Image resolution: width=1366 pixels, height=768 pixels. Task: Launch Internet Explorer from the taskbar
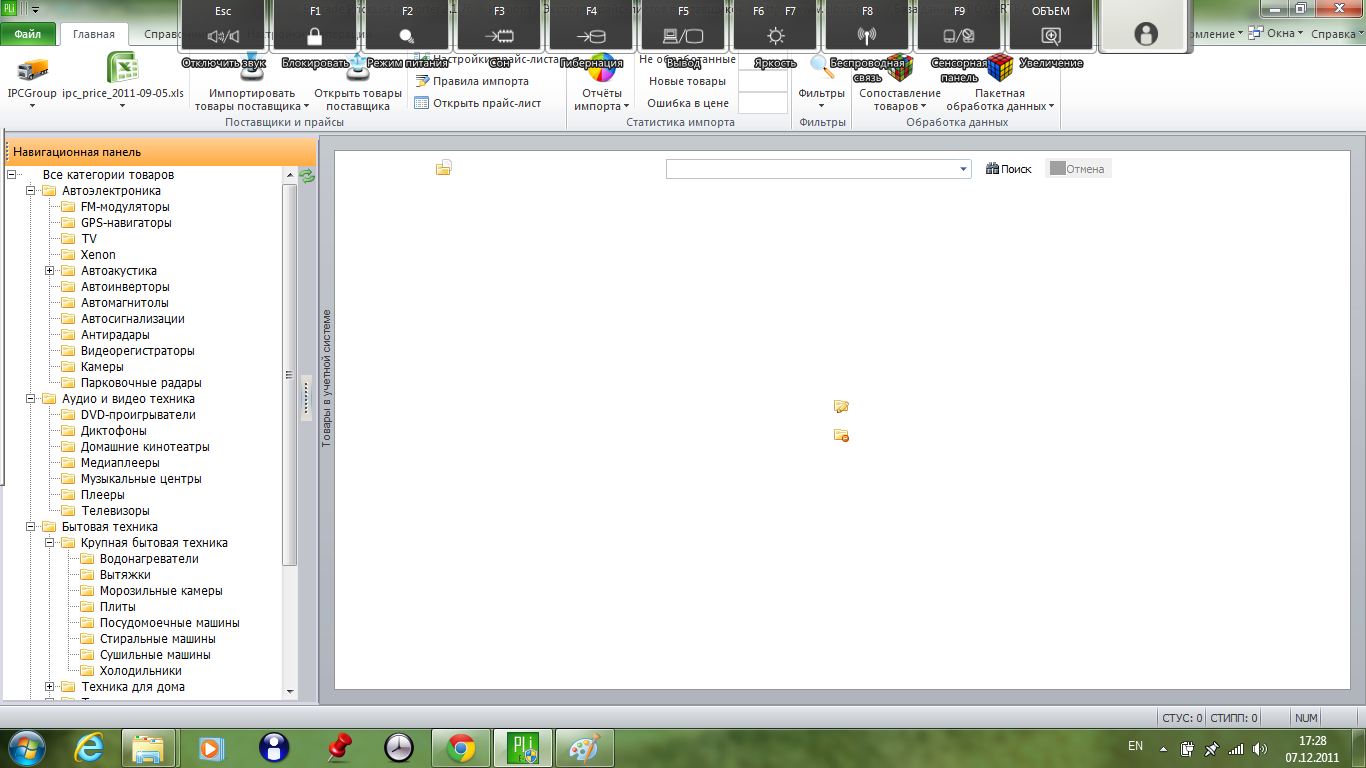coord(90,747)
